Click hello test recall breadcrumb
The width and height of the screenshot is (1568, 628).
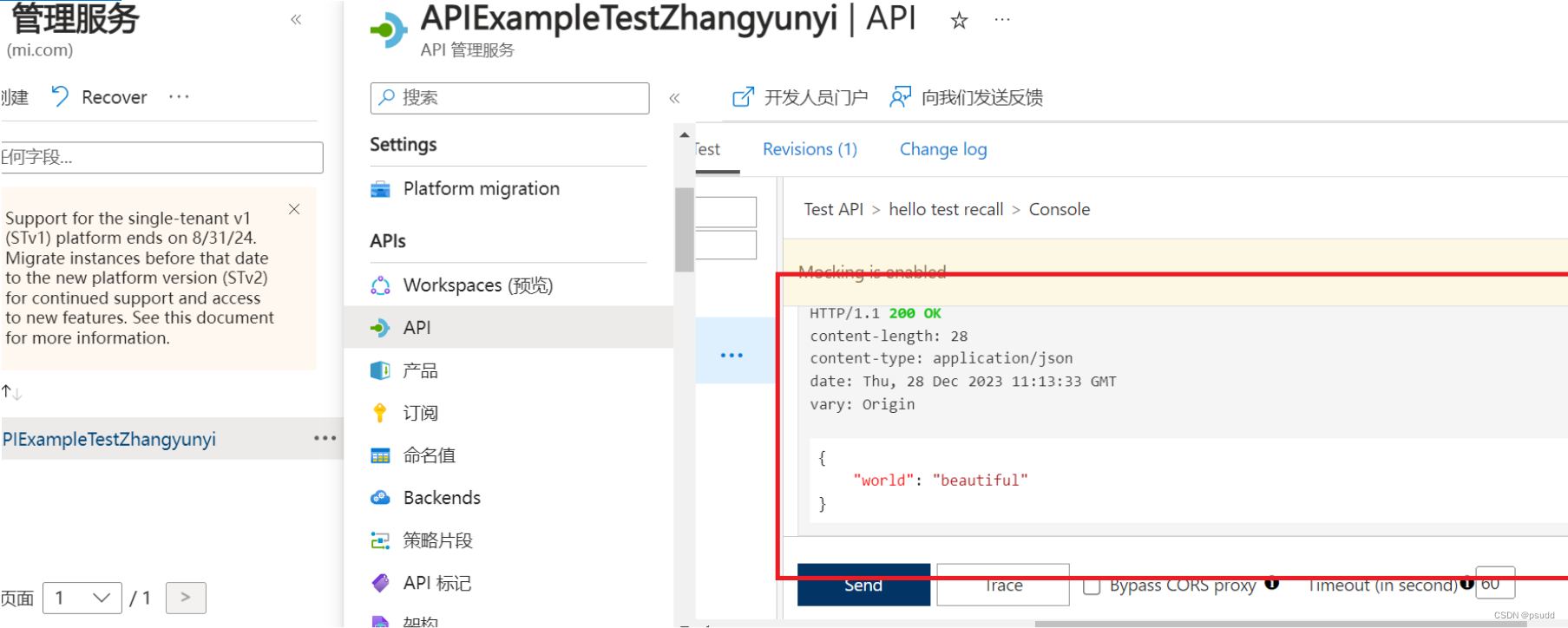click(946, 209)
